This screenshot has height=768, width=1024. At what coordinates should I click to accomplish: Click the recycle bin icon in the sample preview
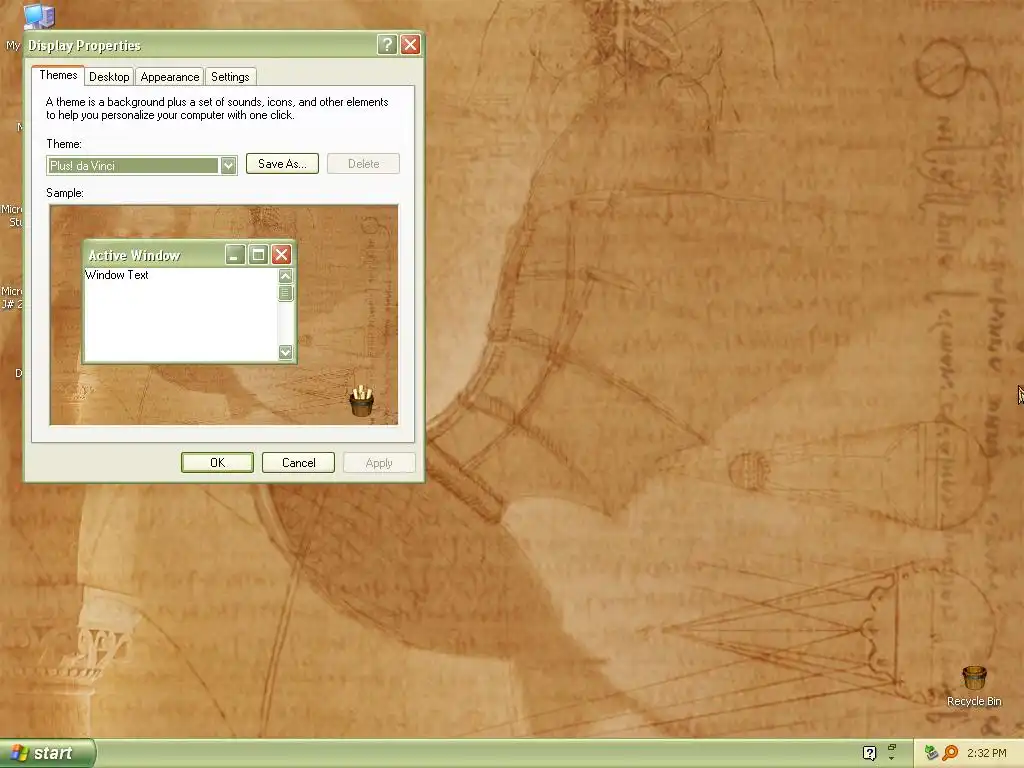pyautogui.click(x=361, y=401)
